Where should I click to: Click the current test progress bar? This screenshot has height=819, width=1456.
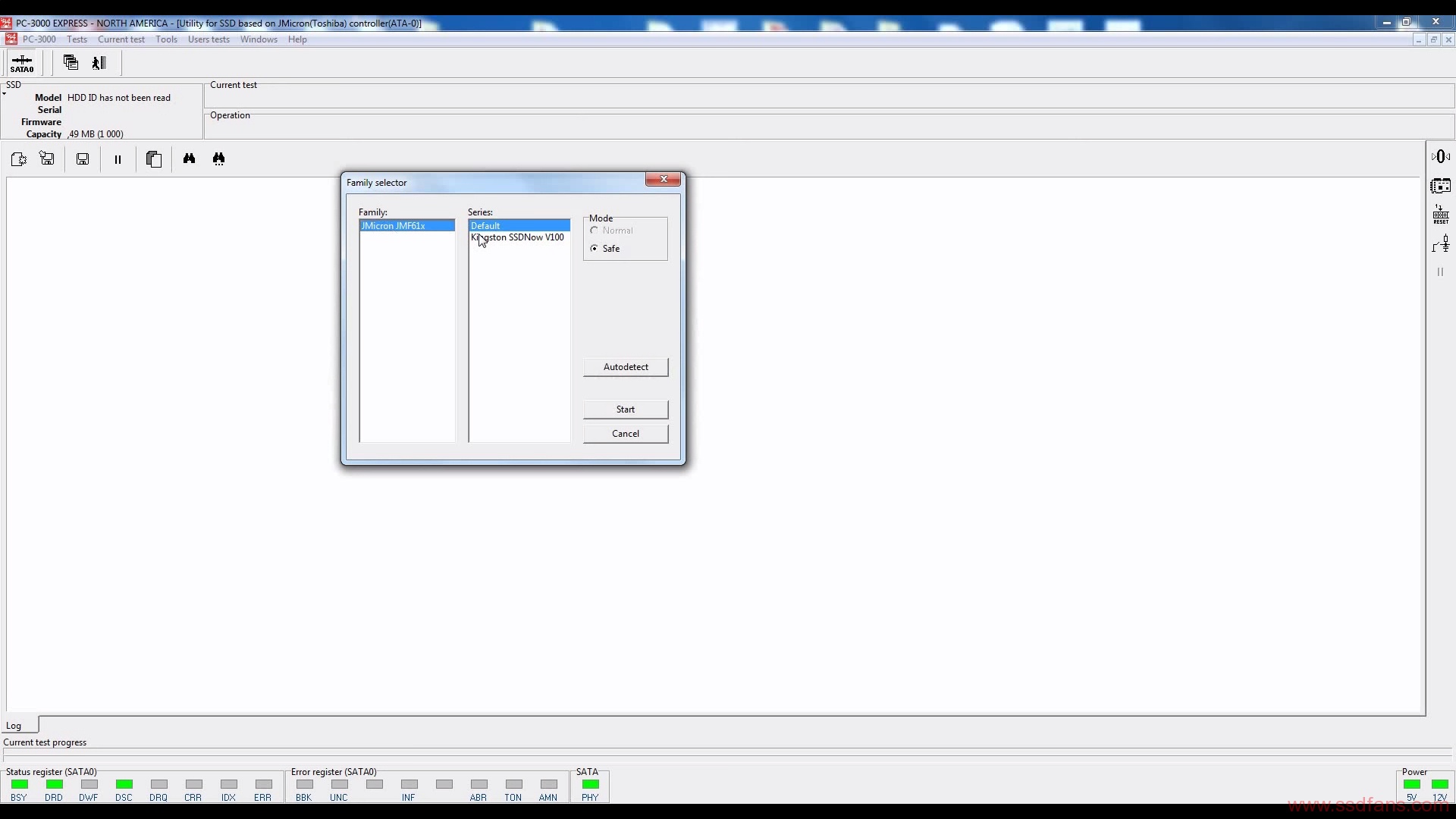click(728, 755)
